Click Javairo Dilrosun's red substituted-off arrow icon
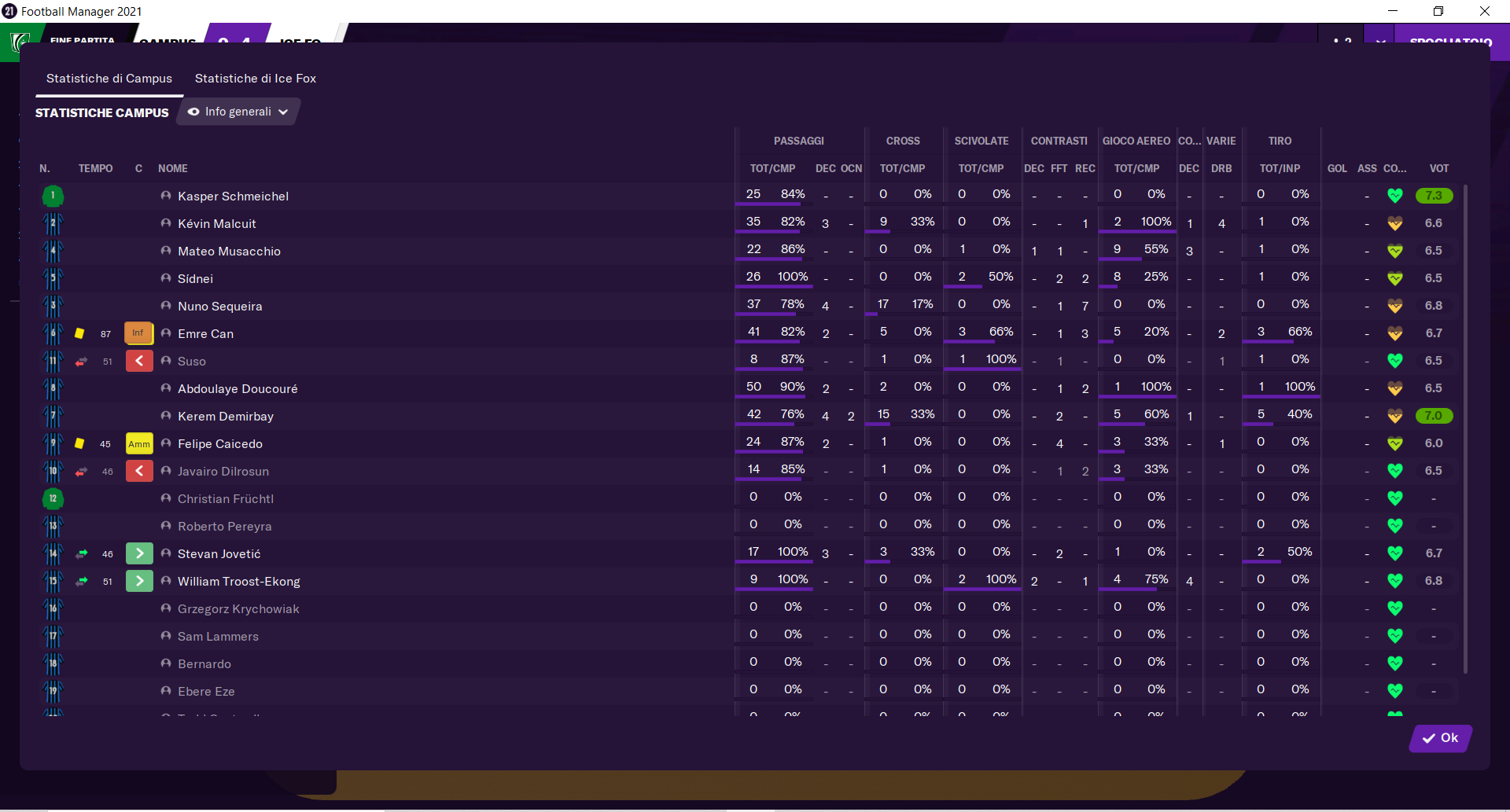 point(139,471)
